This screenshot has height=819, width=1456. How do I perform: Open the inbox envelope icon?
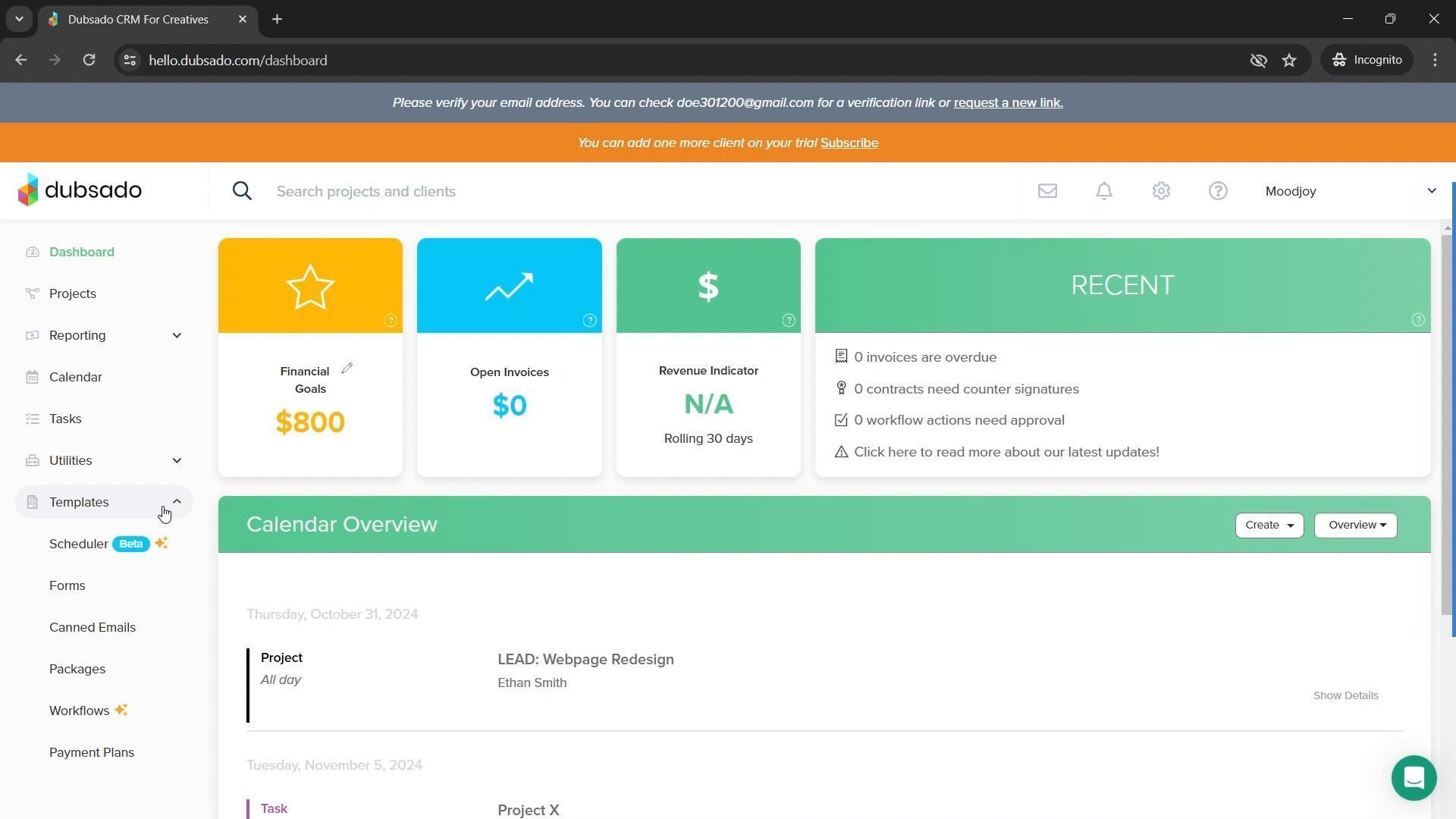tap(1047, 191)
